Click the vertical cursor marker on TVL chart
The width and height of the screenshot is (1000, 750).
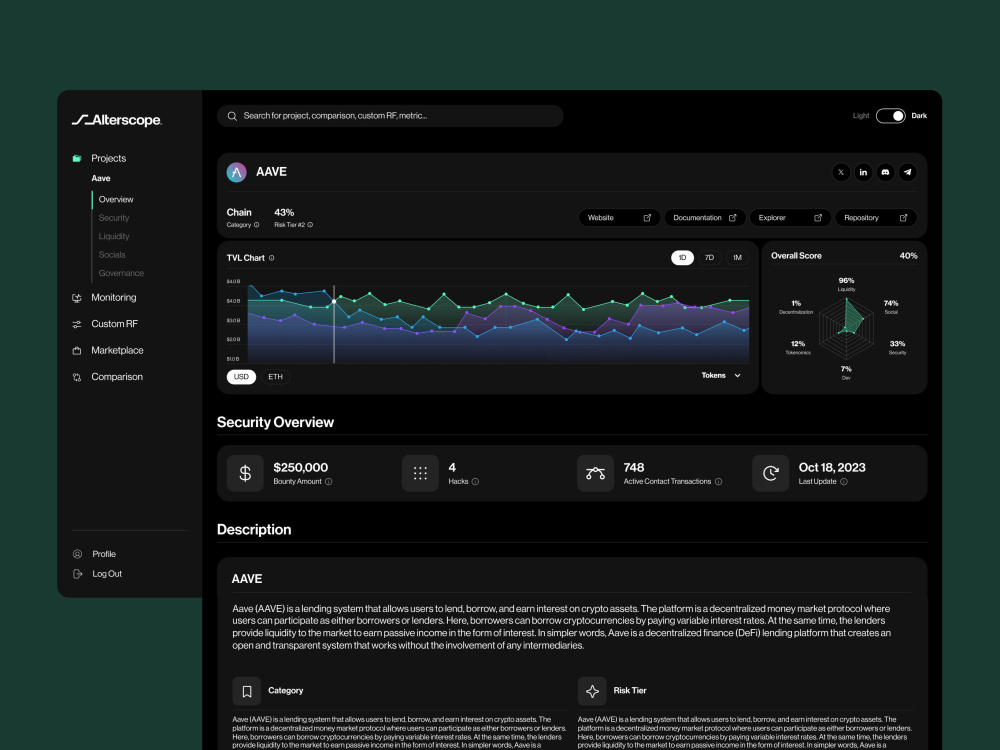[x=334, y=325]
